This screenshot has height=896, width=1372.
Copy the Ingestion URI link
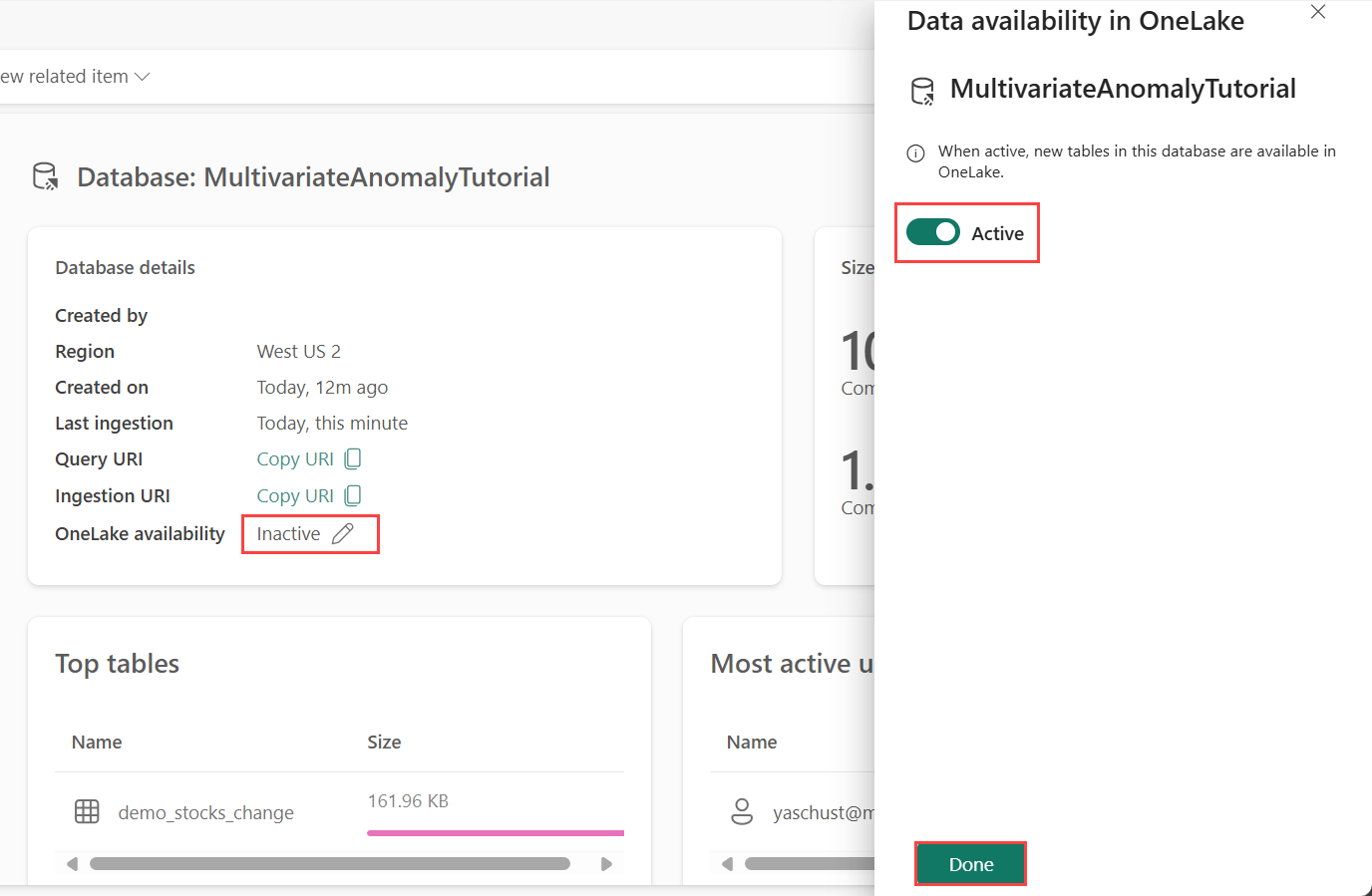pyautogui.click(x=295, y=496)
